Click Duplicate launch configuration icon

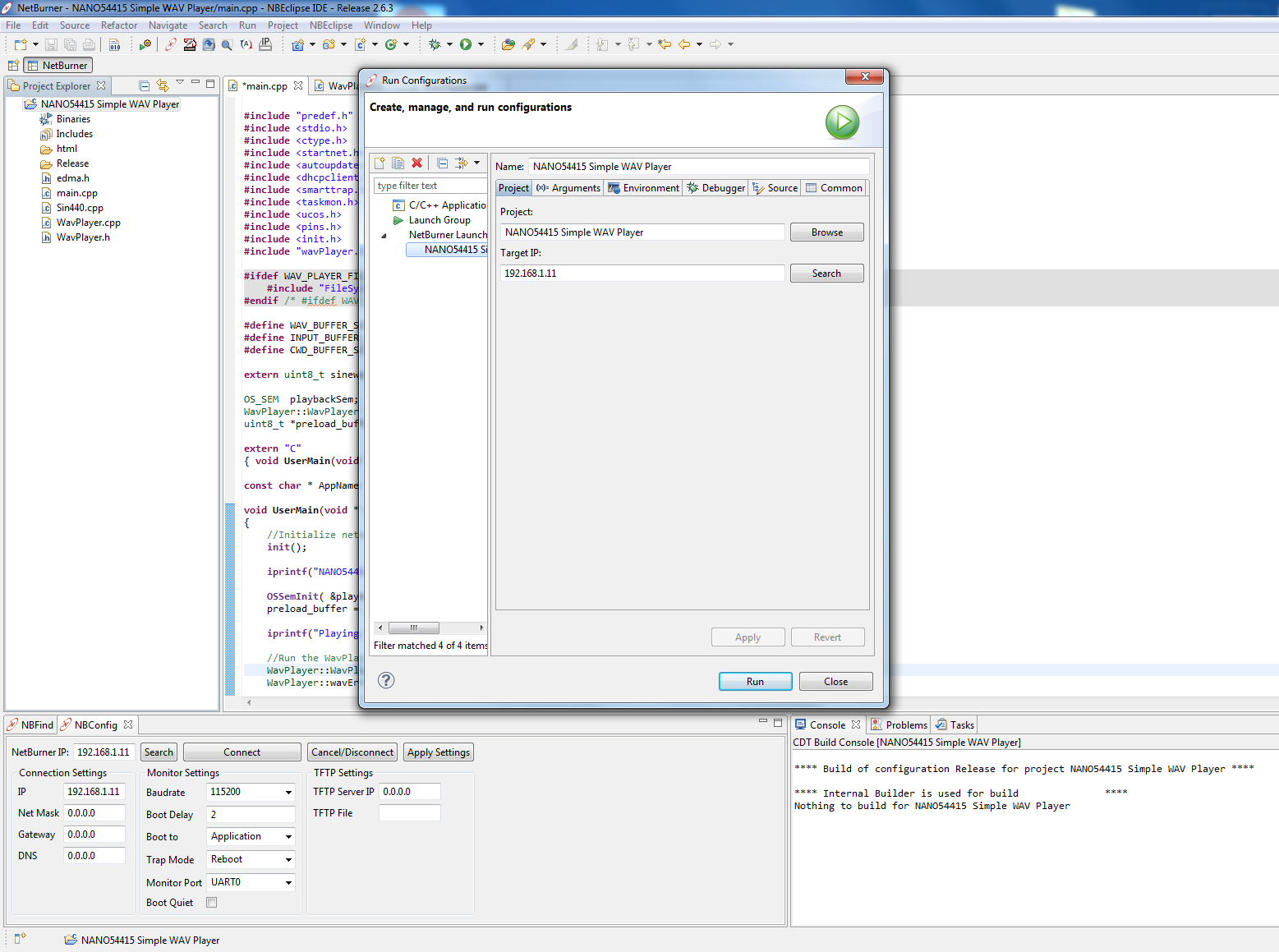[398, 163]
